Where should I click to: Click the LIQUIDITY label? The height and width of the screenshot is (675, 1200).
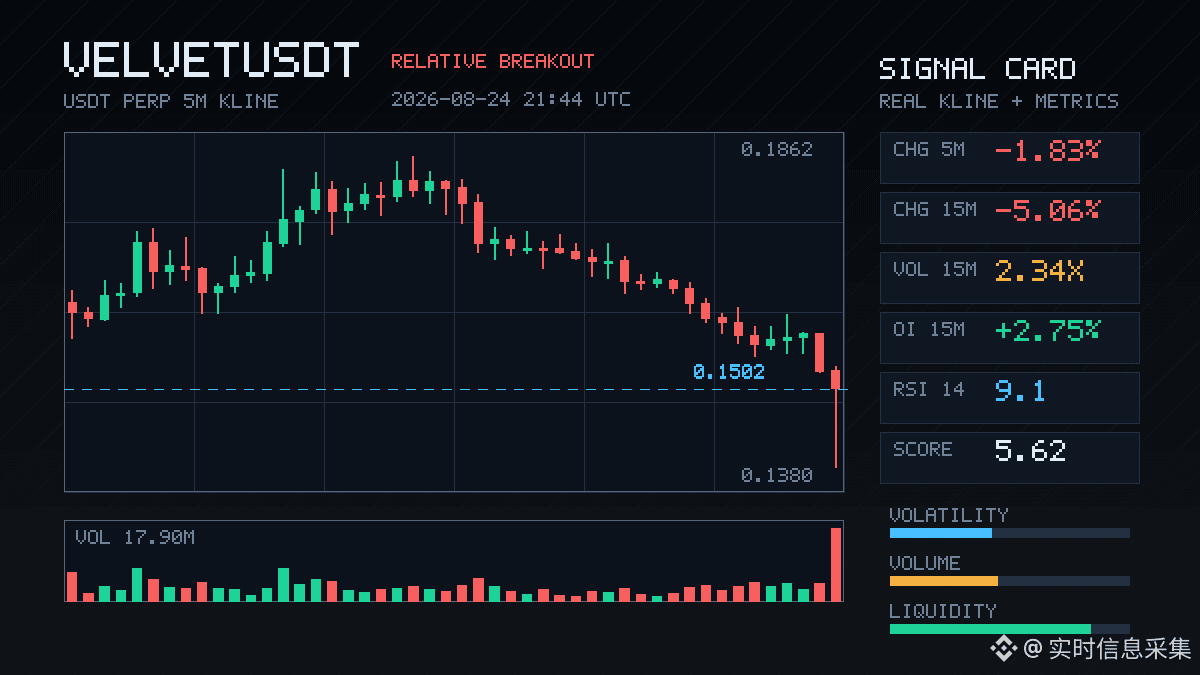pos(943,611)
